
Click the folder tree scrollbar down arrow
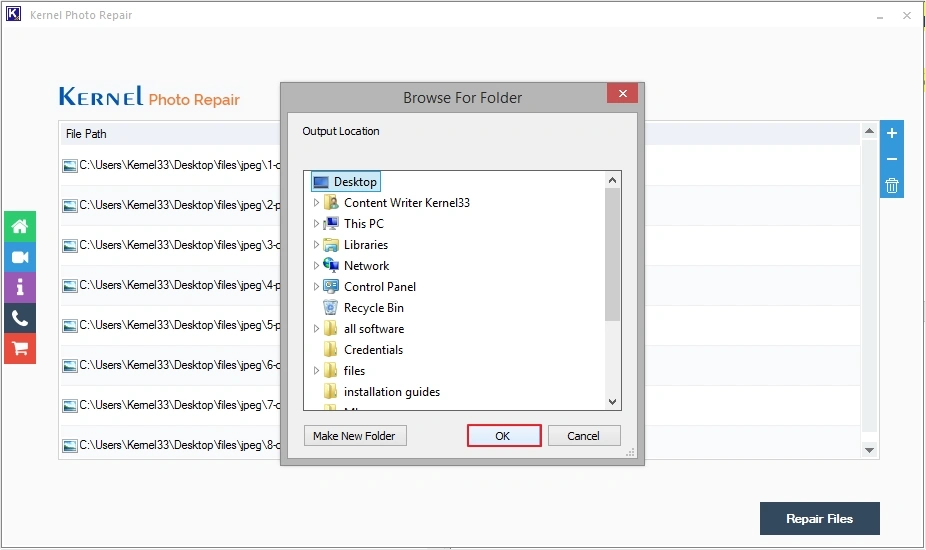(x=613, y=401)
